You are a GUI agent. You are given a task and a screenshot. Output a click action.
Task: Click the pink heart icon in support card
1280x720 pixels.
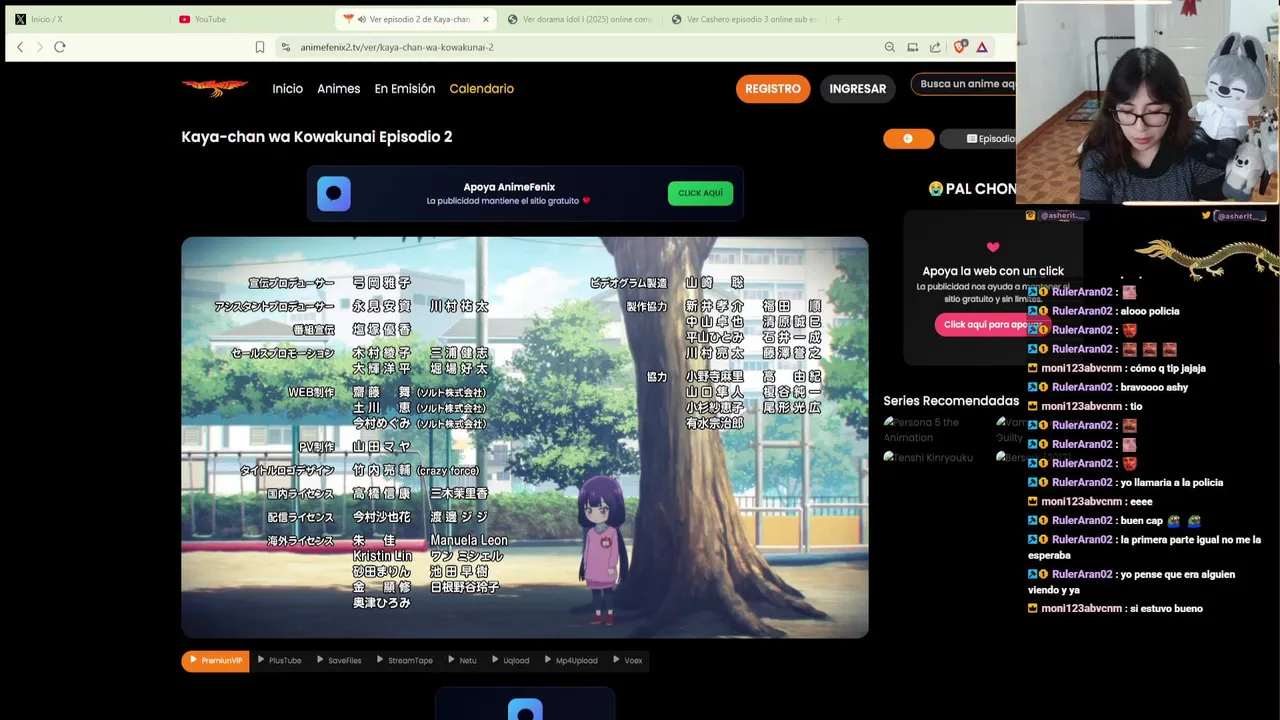coord(993,247)
